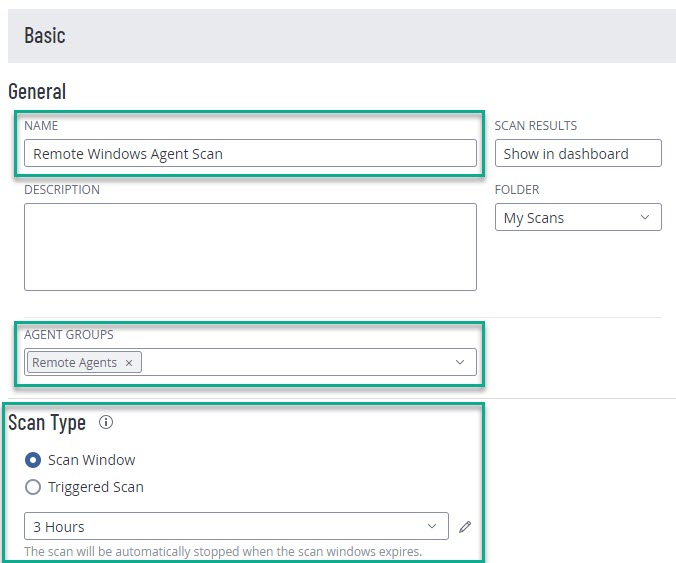Click the pencil edit icon beside 3 Hours
This screenshot has width=676, height=563.
(x=463, y=527)
